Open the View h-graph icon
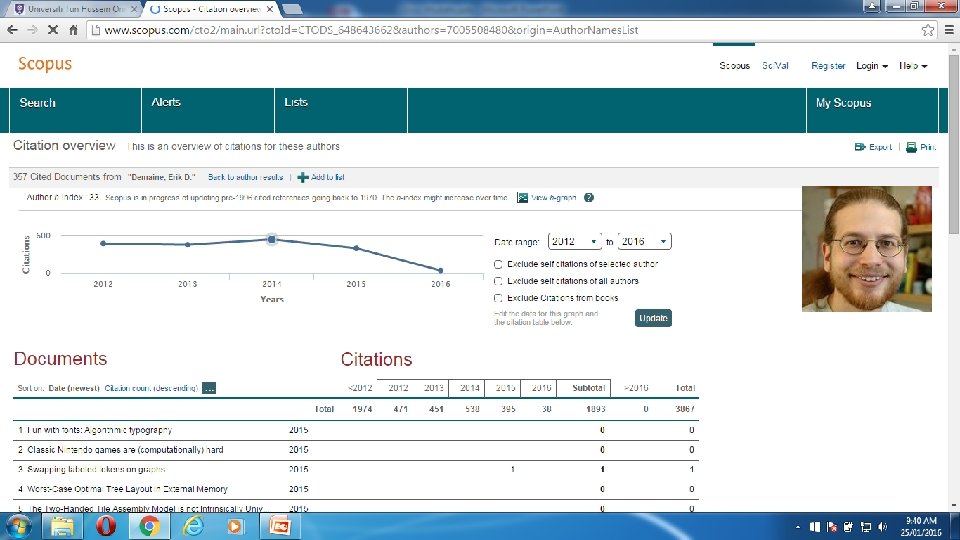This screenshot has width=960, height=540. tap(522, 198)
